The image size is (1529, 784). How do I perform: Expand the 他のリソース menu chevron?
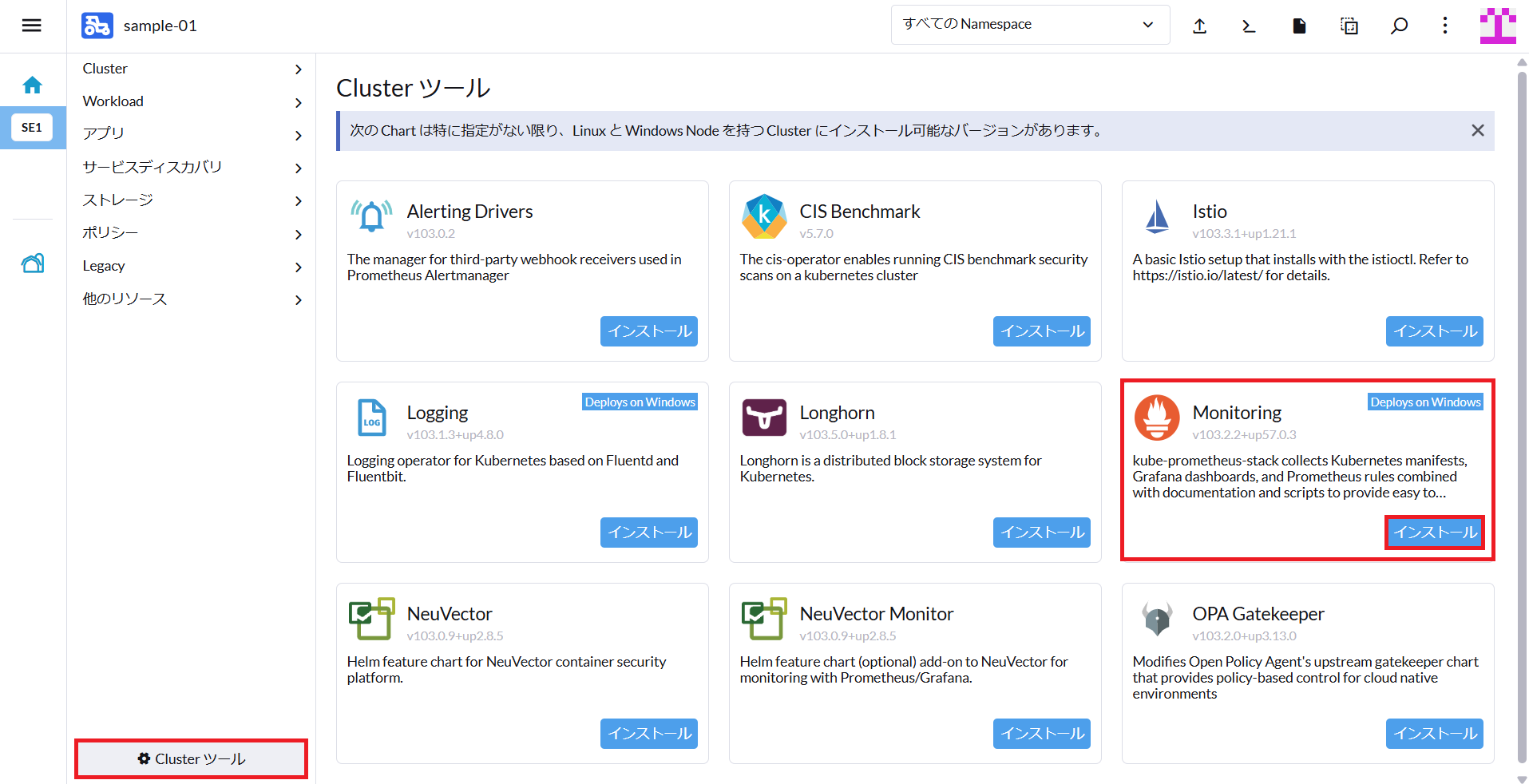pos(299,299)
